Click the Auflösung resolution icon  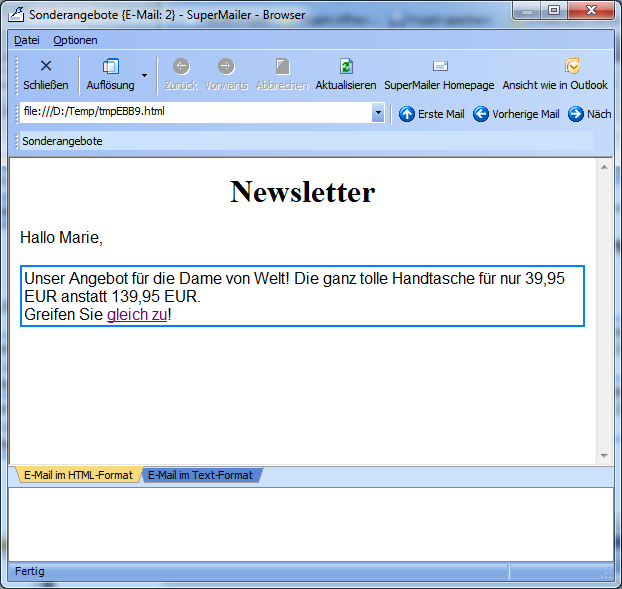(111, 66)
